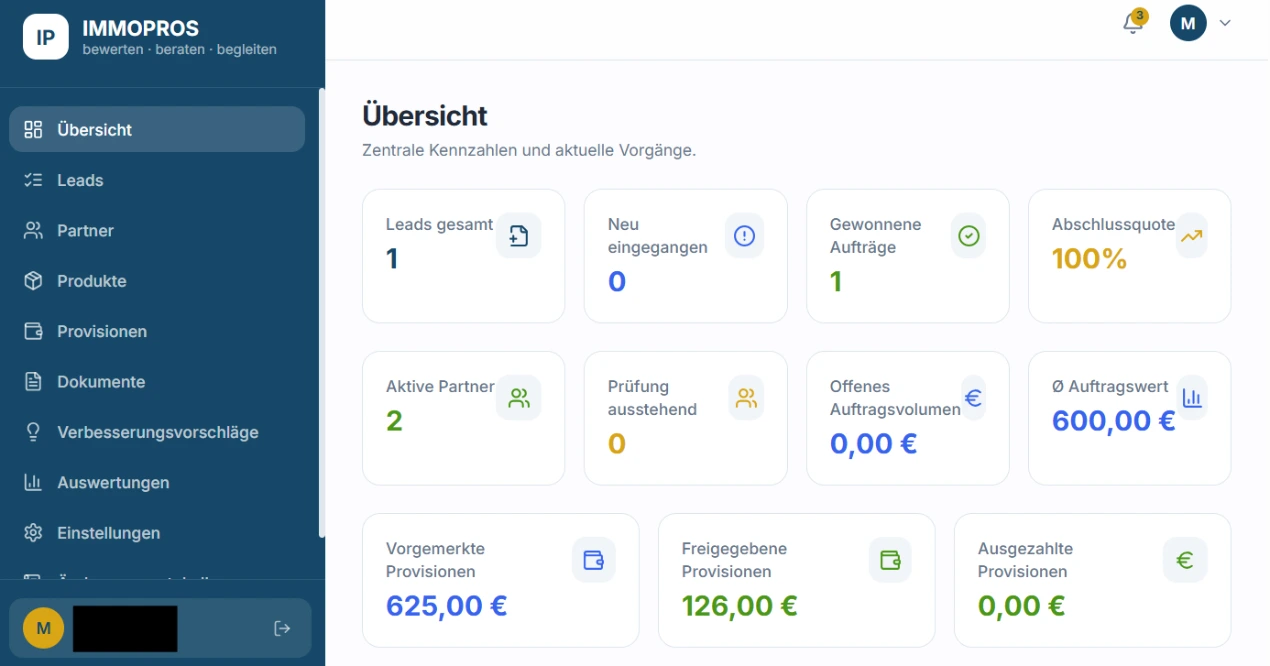Click the yellow M avatar in sidebar
Viewport: 1270px width, 666px height.
[43, 628]
